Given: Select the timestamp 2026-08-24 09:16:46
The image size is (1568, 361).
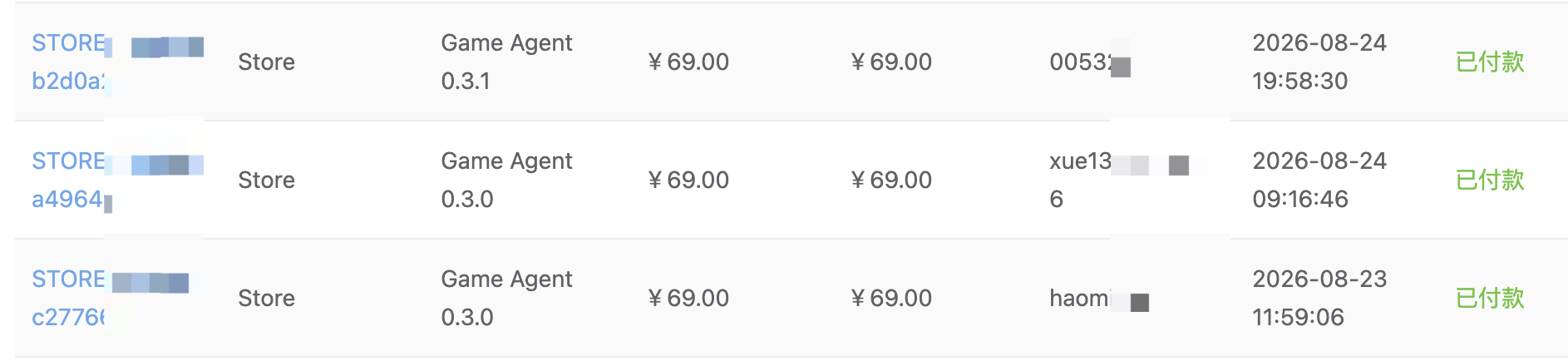Looking at the screenshot, I should (1319, 180).
